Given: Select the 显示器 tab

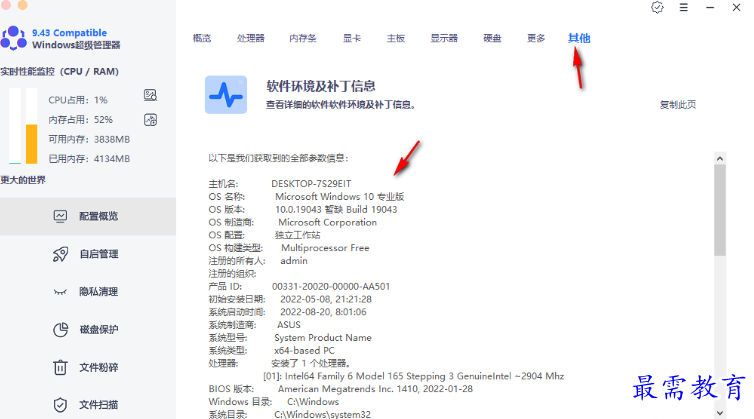Looking at the screenshot, I should (444, 38).
